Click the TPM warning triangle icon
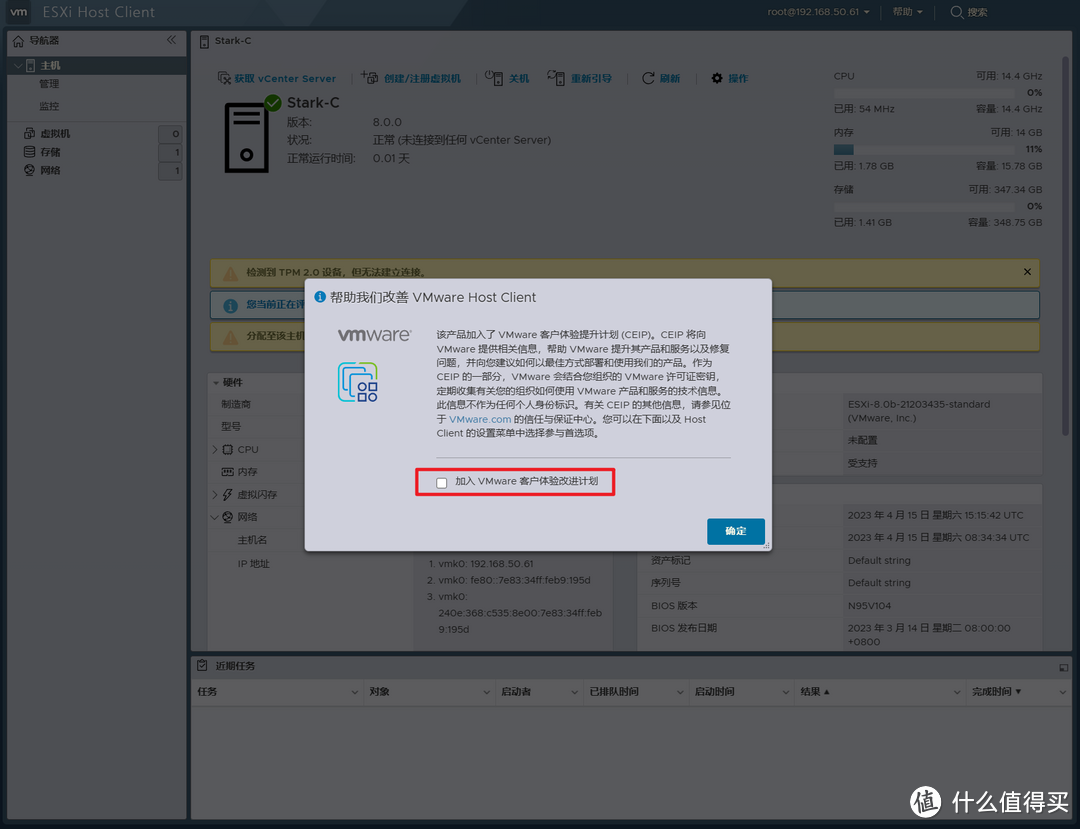Screen dimensions: 1080x829 pyautogui.click(x=231, y=273)
